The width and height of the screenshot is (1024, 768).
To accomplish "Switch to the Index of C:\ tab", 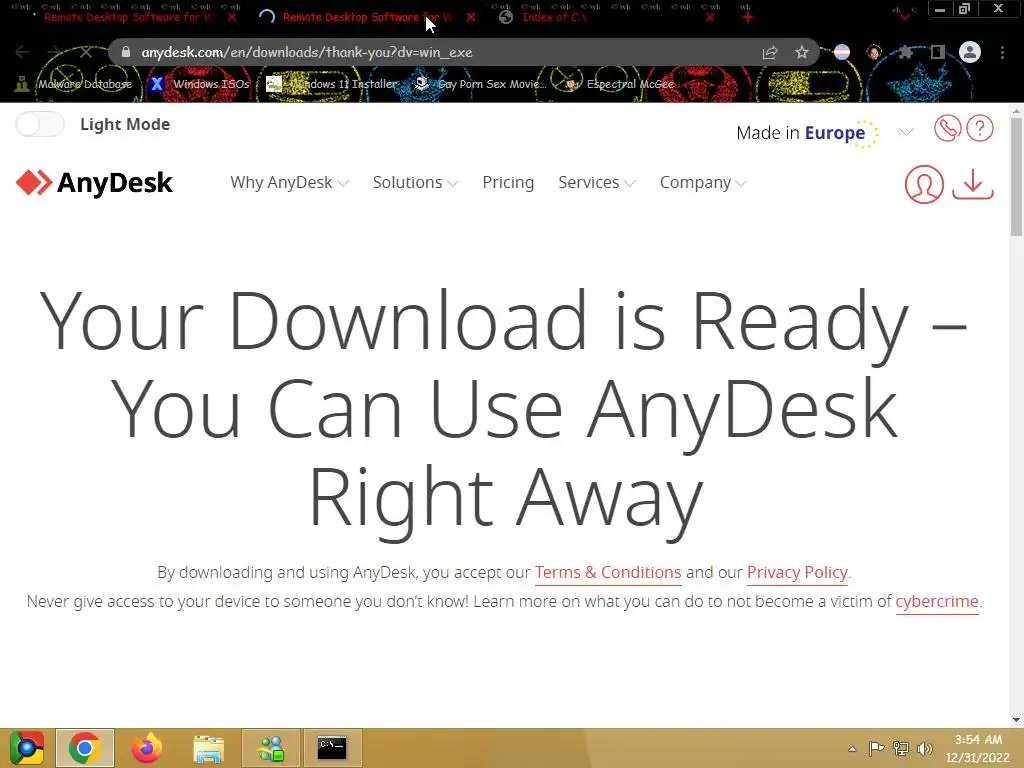I will 555,18.
